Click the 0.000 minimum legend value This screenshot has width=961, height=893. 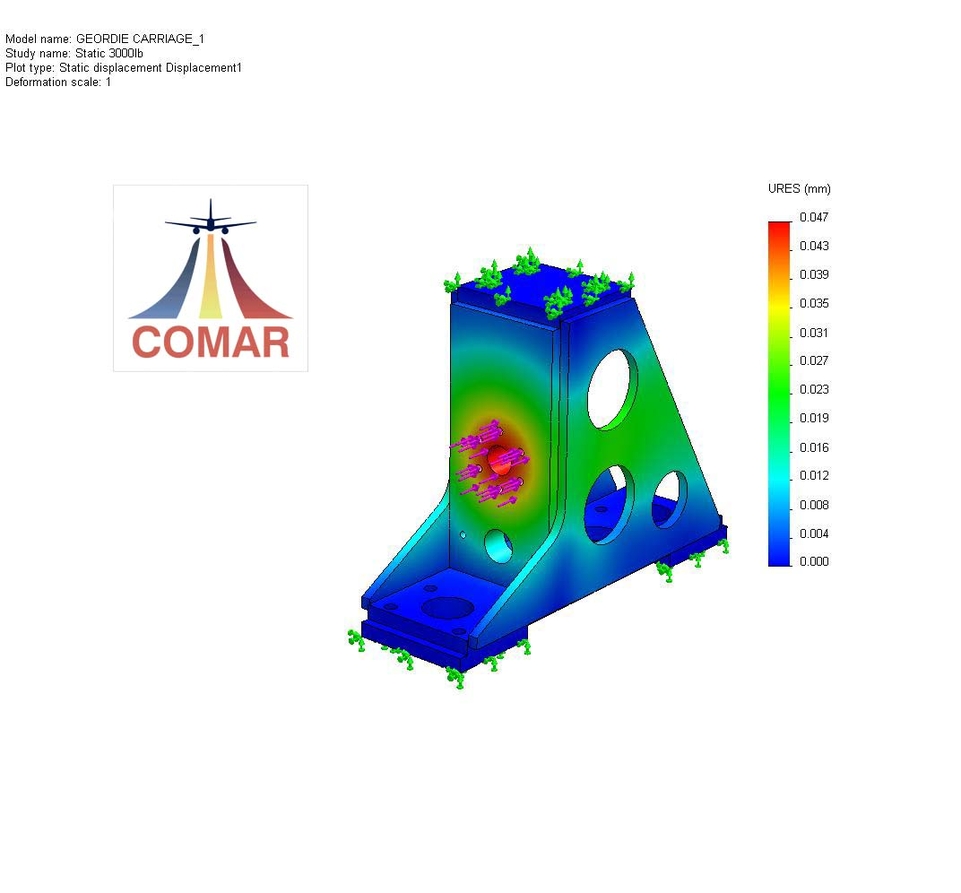814,561
